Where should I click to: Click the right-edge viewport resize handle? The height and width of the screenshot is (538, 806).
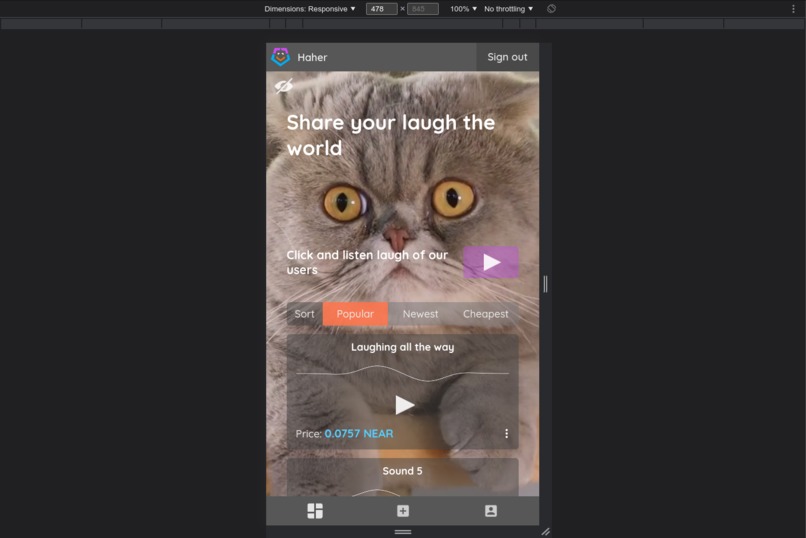(545, 284)
